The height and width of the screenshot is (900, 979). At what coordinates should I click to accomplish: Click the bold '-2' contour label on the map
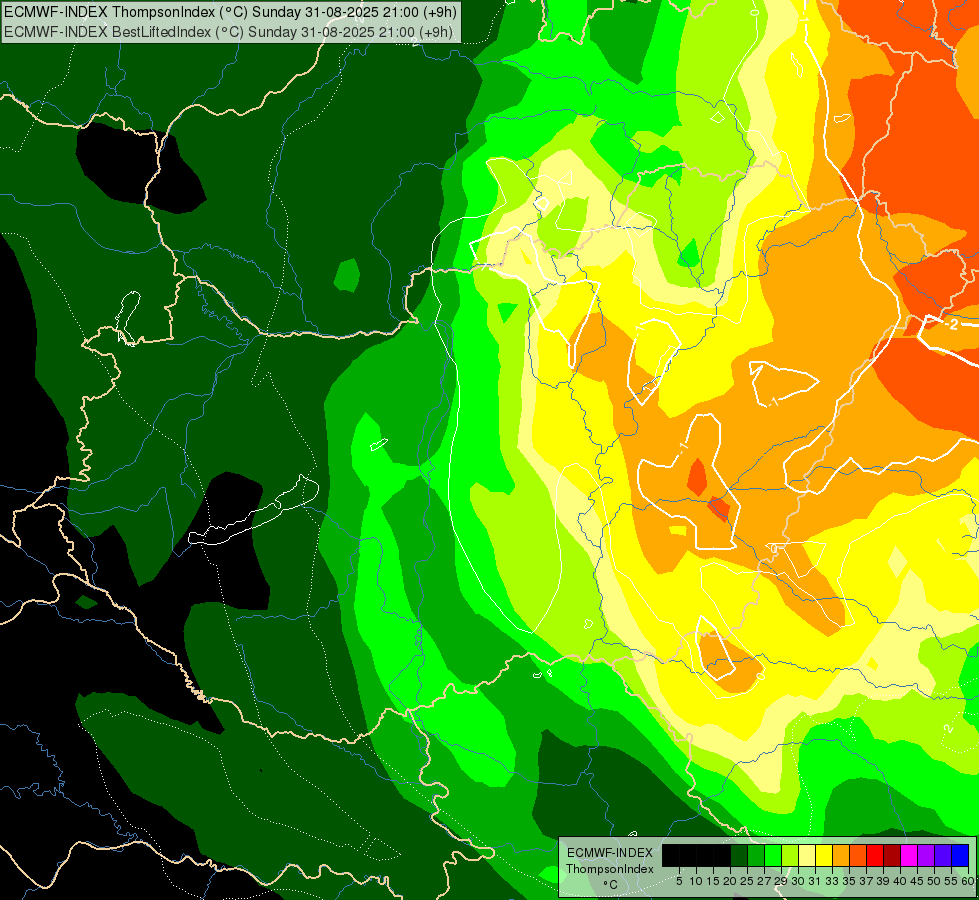951,324
